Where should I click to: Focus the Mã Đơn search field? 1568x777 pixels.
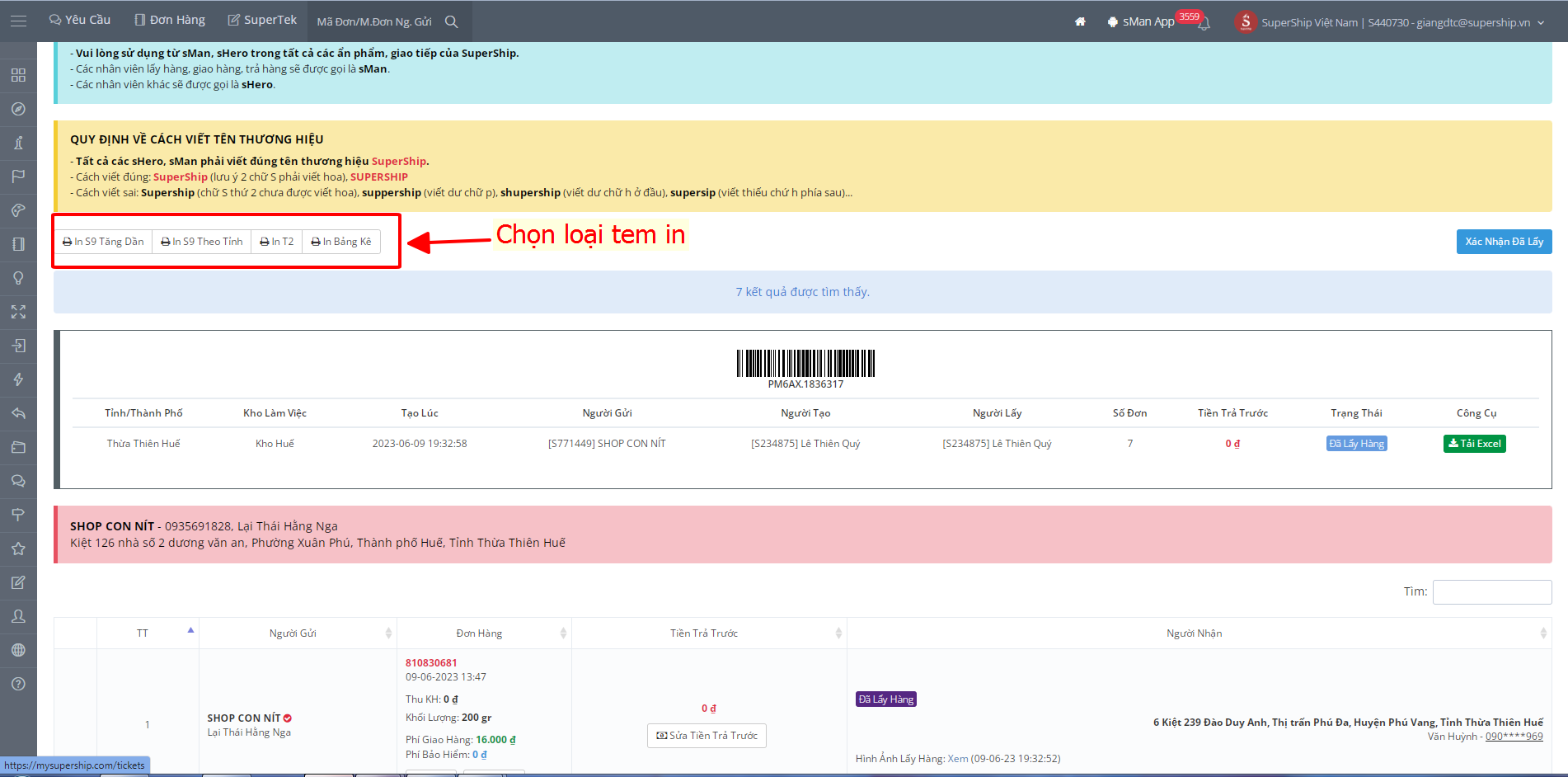376,21
